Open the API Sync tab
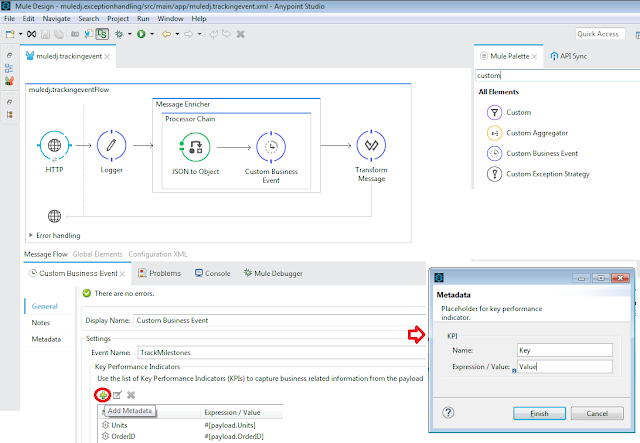Screen dimensions: 640x443 coord(569,56)
